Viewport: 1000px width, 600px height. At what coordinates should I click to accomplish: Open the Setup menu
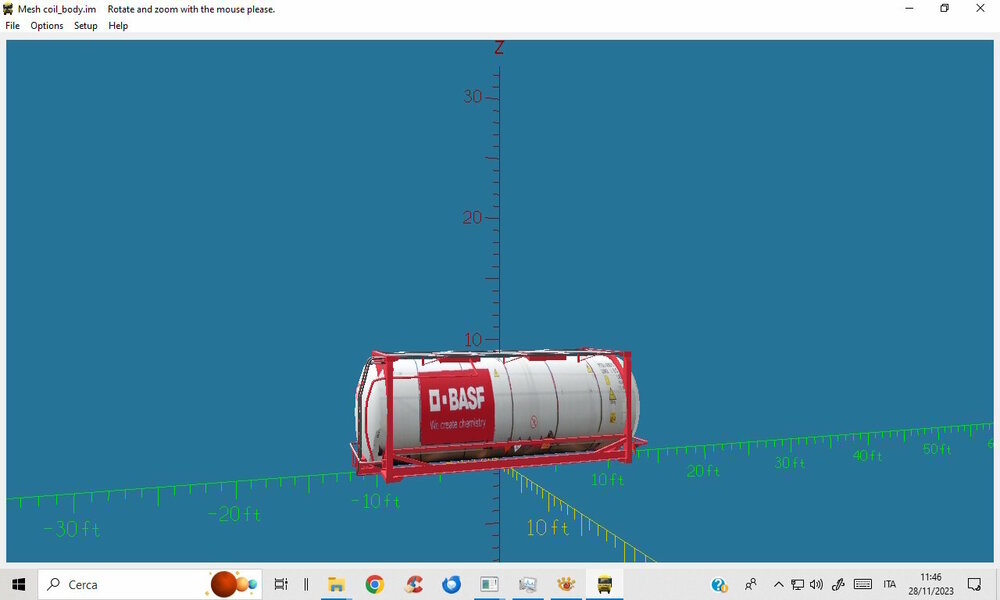85,26
